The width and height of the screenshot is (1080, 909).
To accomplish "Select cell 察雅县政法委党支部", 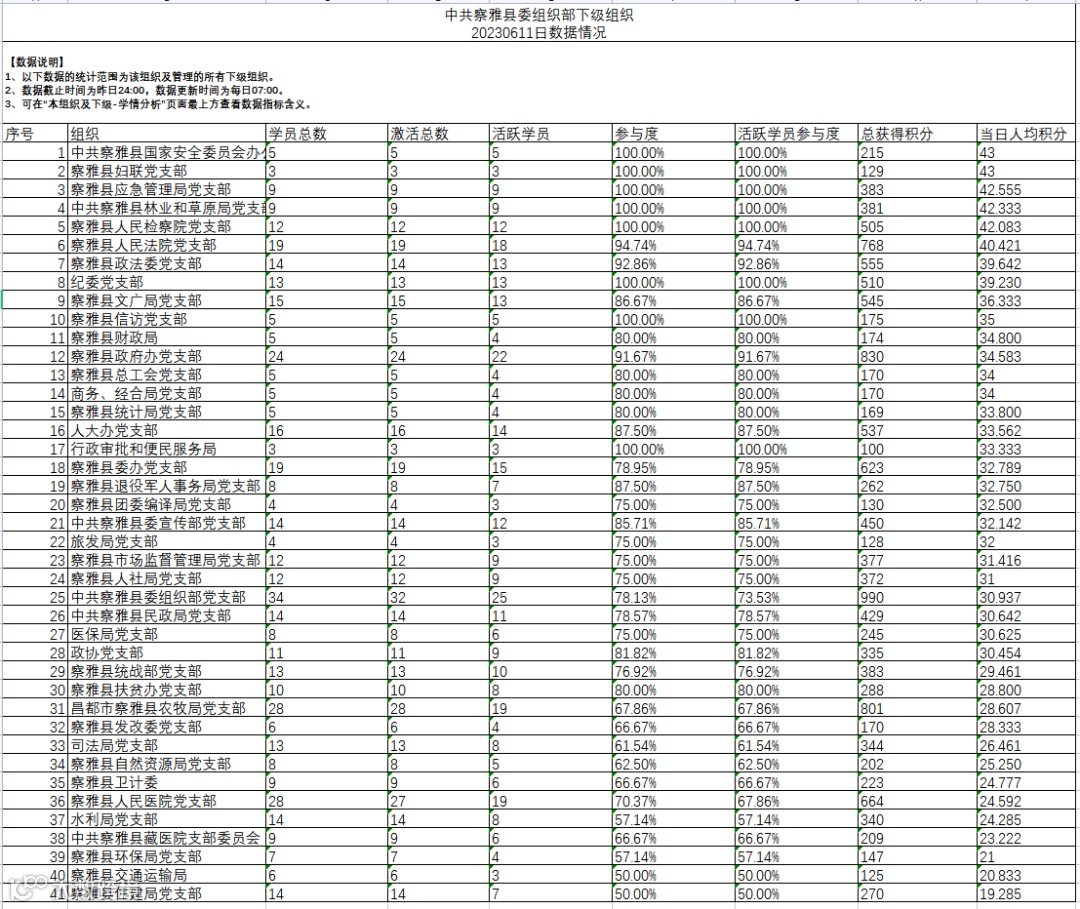I will (x=167, y=264).
